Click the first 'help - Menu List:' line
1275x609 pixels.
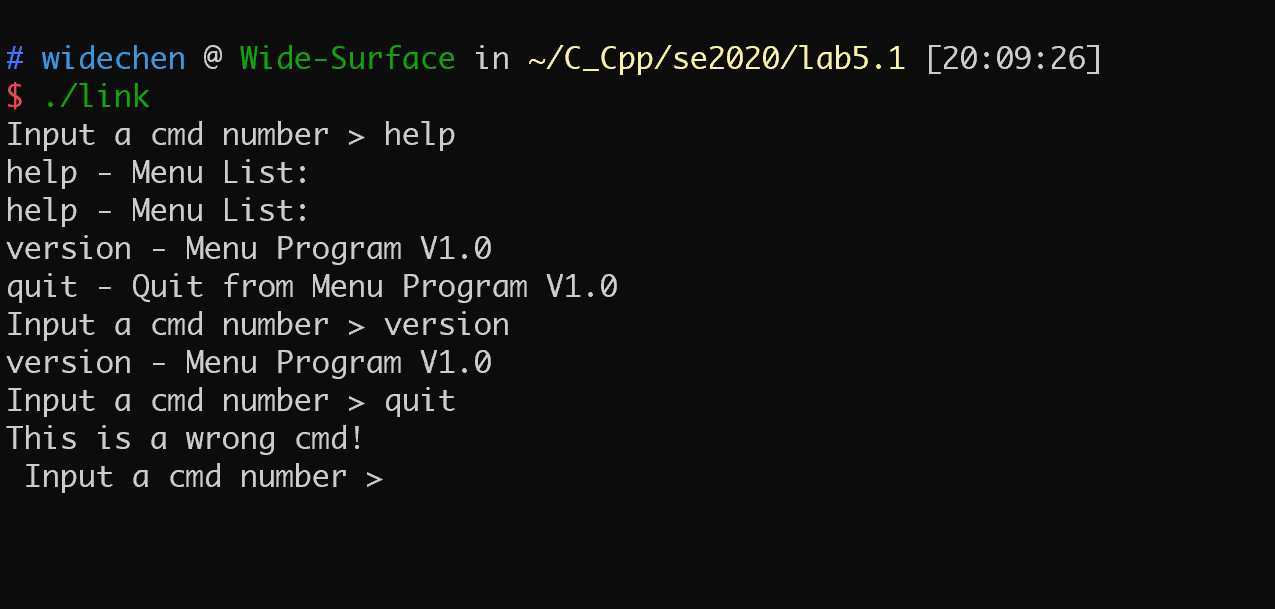click(x=158, y=173)
